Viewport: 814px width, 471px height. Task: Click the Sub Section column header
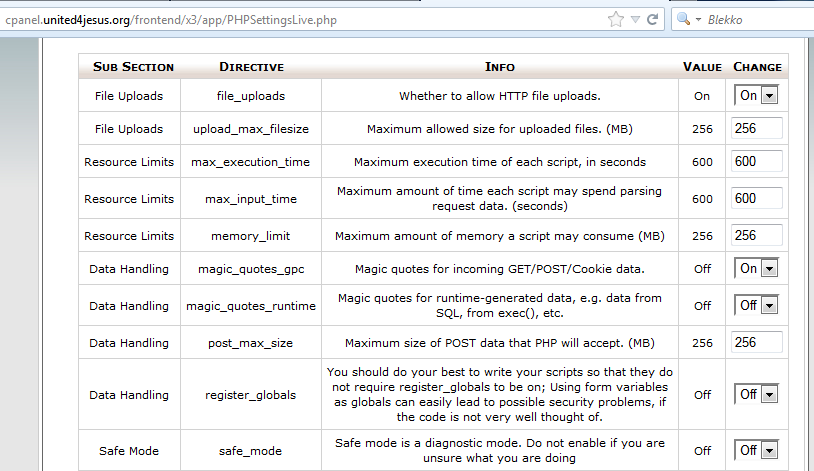(x=133, y=67)
